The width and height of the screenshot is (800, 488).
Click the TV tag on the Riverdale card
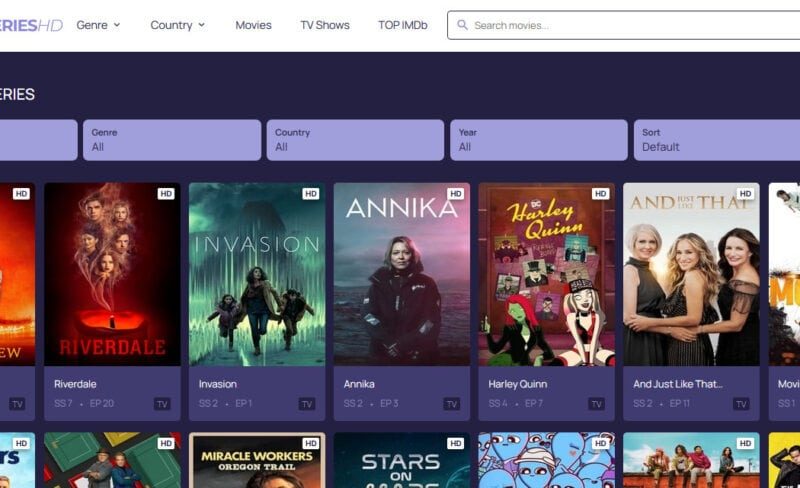[162, 404]
